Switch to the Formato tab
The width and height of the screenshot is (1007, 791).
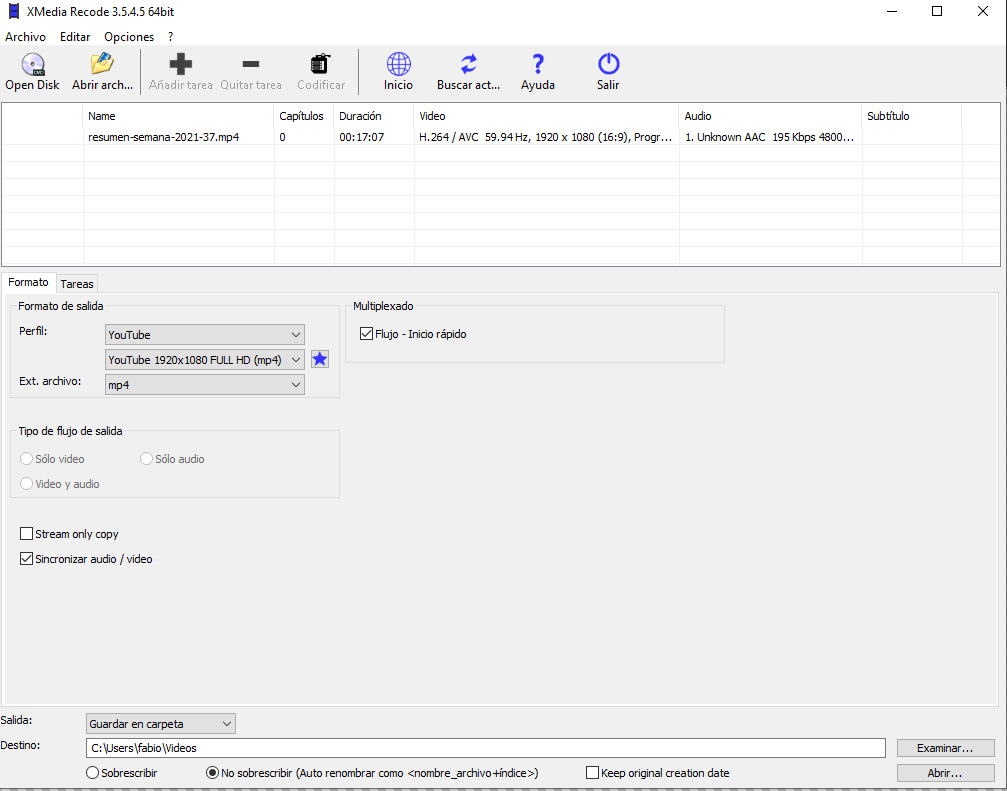(28, 282)
